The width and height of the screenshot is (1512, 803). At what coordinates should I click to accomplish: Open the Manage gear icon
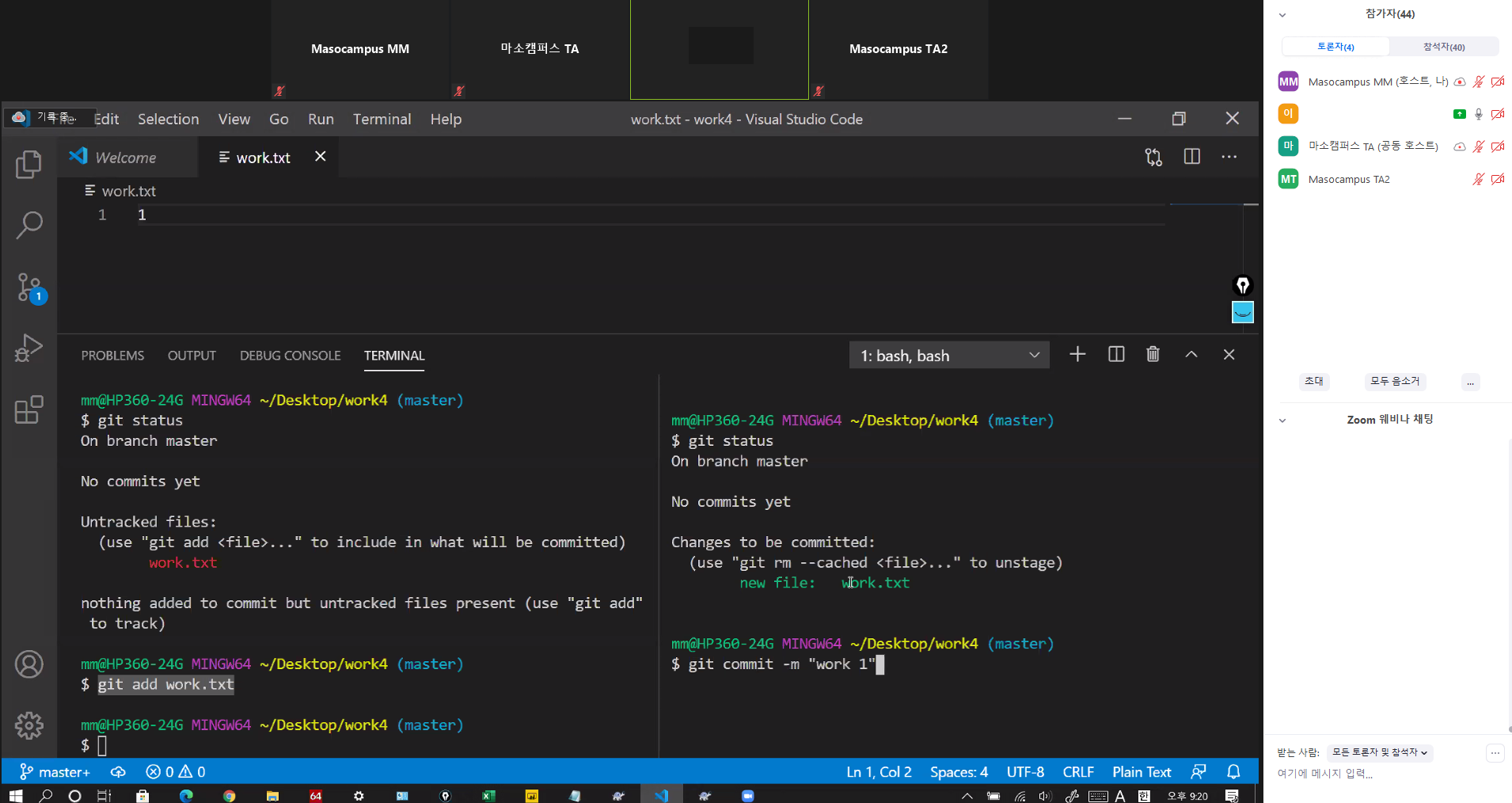coord(28,725)
